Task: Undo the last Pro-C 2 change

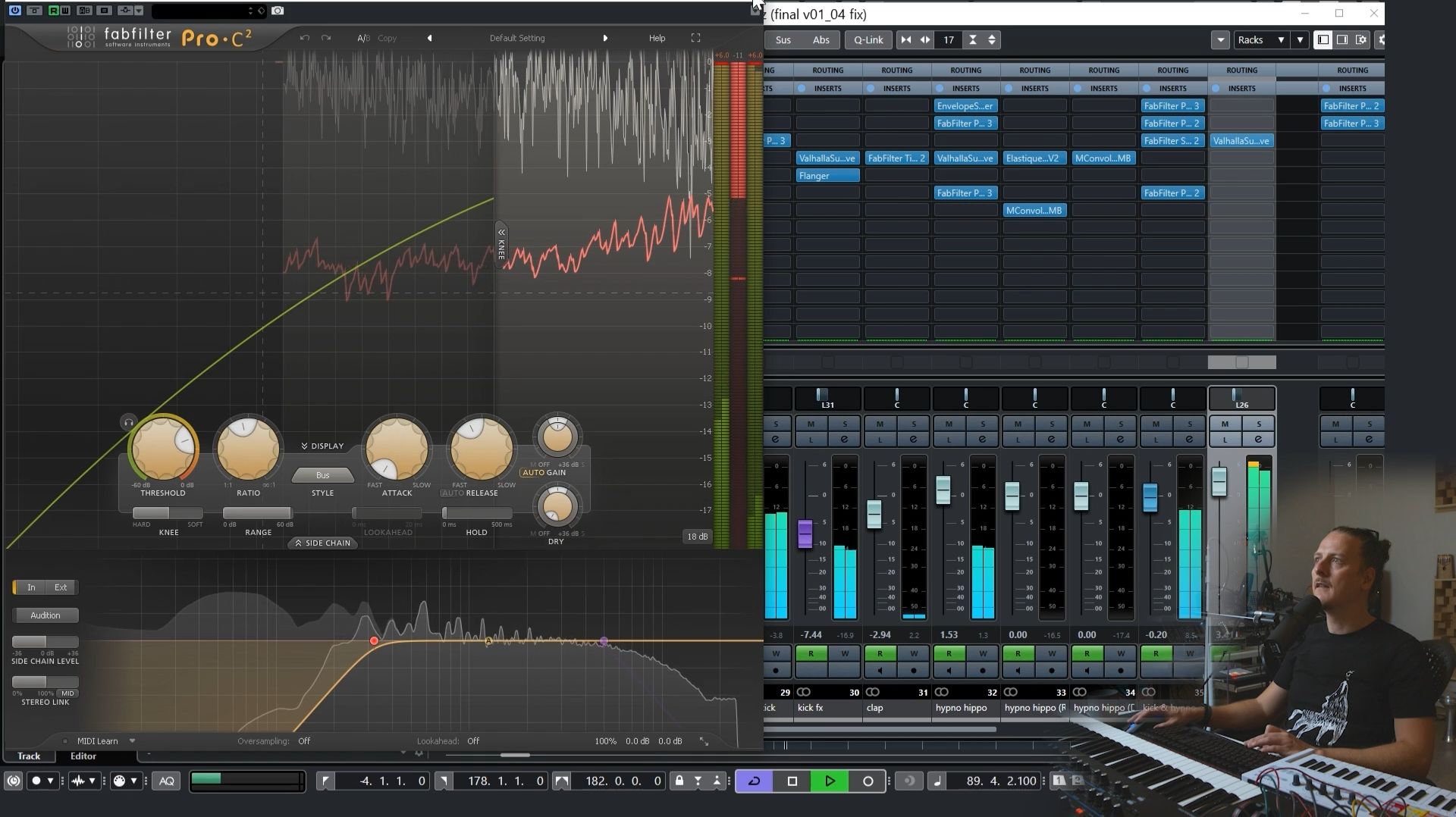Action: (305, 38)
